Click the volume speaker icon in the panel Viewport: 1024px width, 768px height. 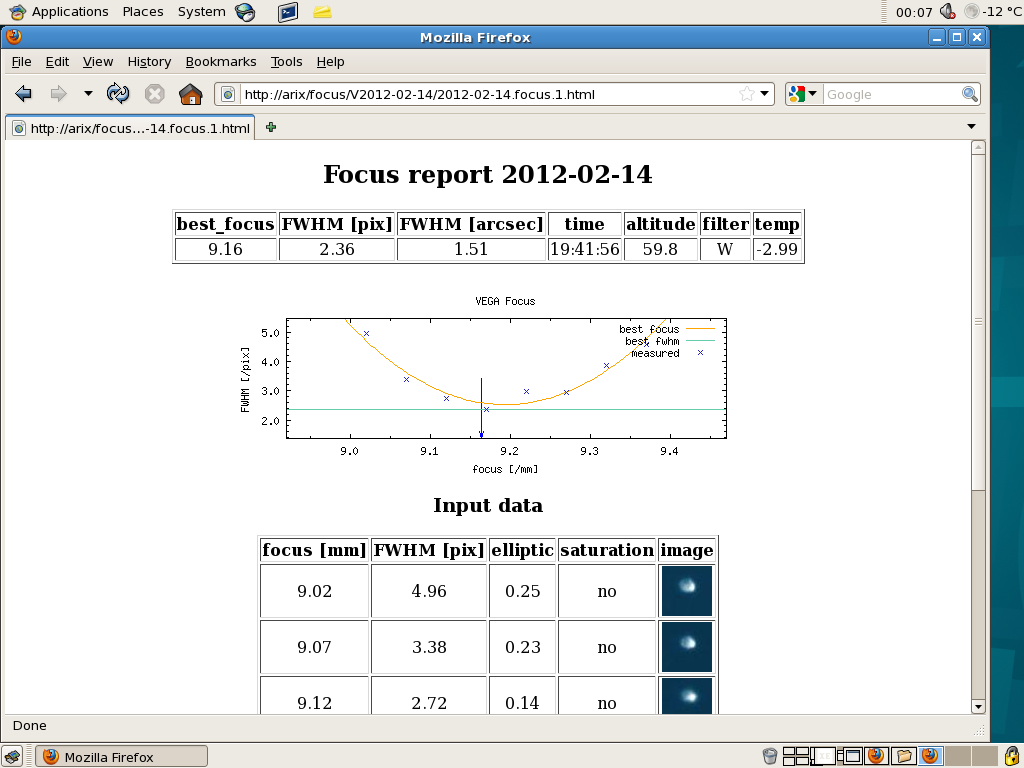[x=948, y=11]
